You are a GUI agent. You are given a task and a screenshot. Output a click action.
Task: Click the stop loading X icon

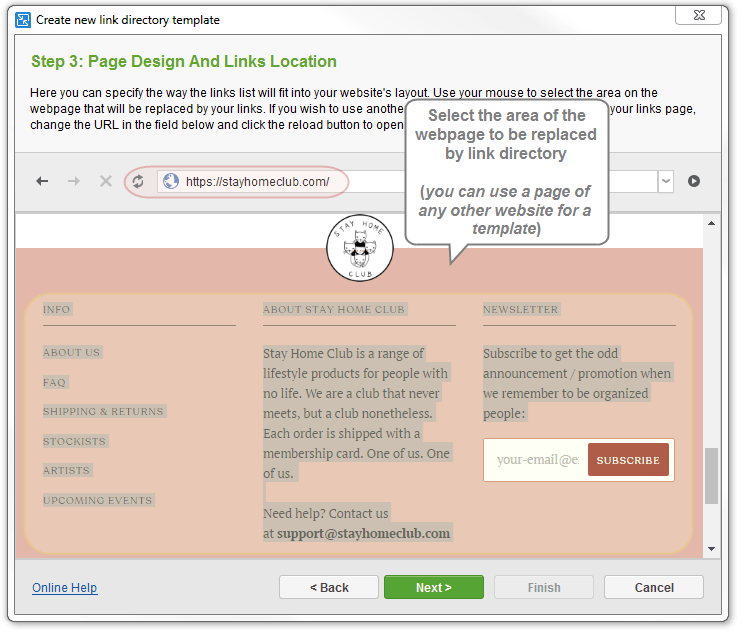tap(105, 181)
